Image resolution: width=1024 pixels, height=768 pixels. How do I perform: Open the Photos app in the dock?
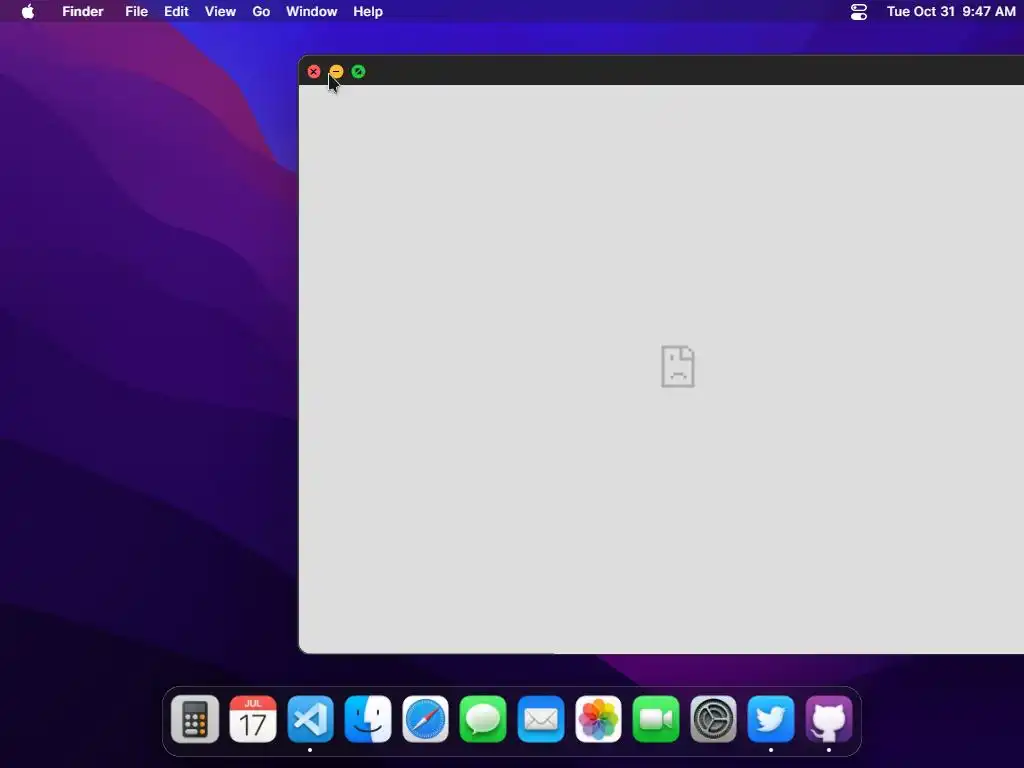click(x=598, y=719)
